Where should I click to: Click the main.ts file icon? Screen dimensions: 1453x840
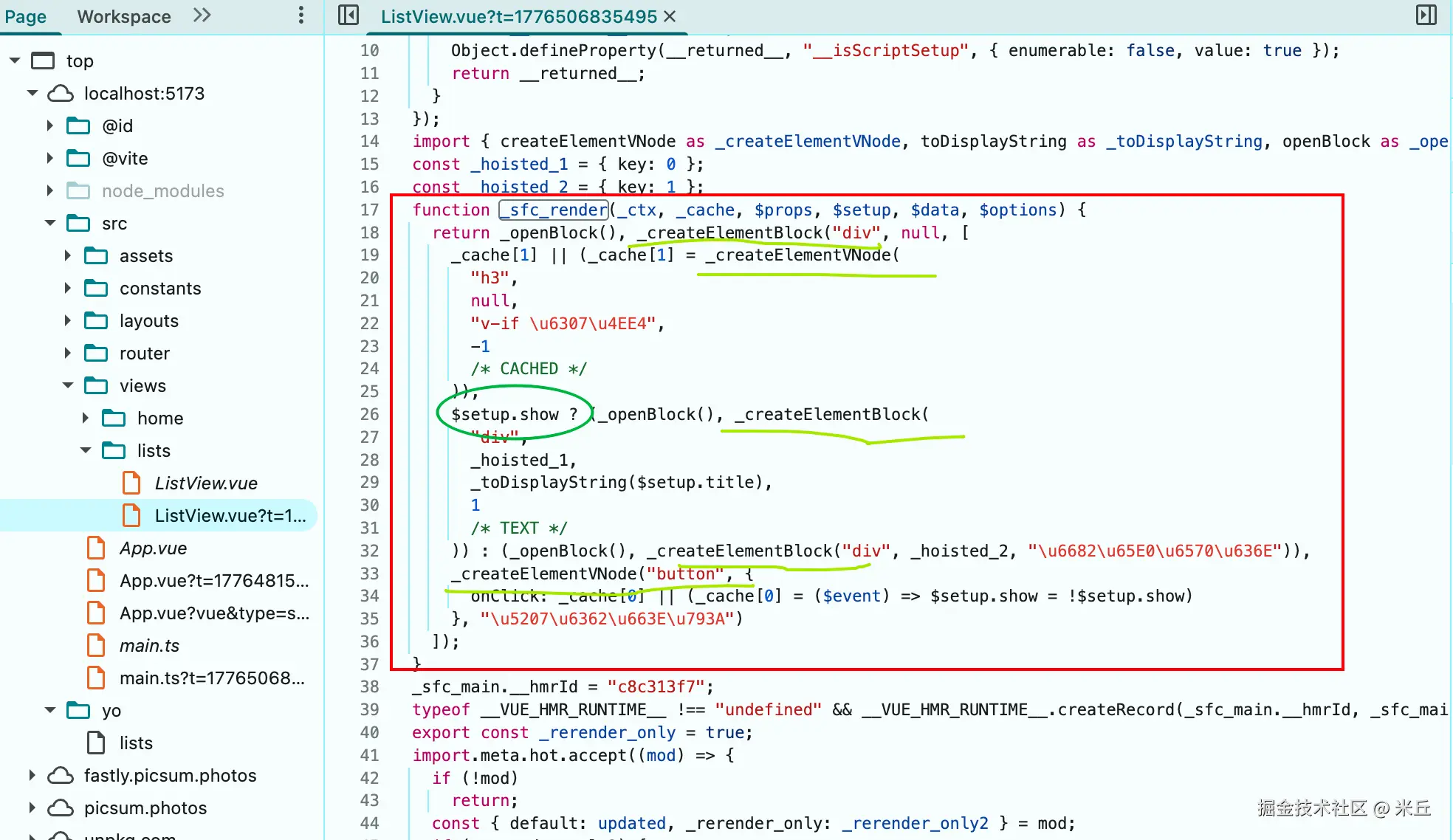coord(96,646)
